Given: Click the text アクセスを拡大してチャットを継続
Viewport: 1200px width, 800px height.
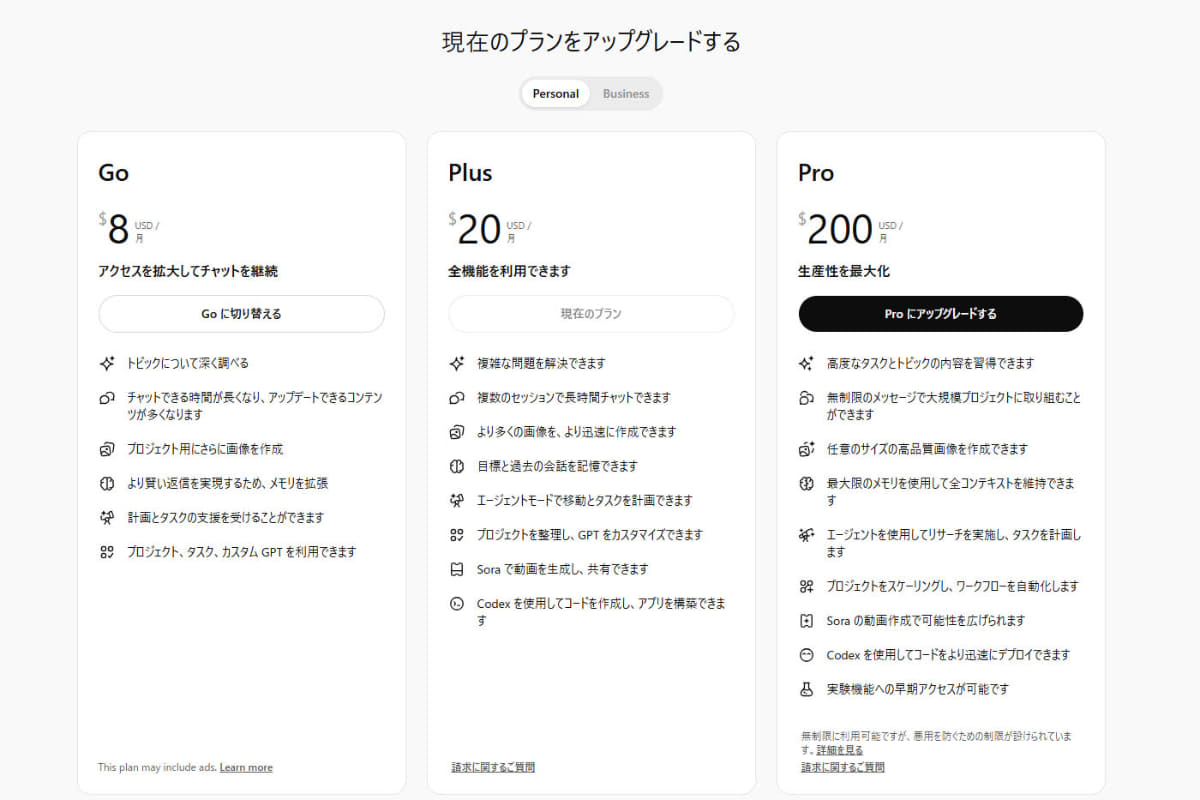Looking at the screenshot, I should [187, 271].
